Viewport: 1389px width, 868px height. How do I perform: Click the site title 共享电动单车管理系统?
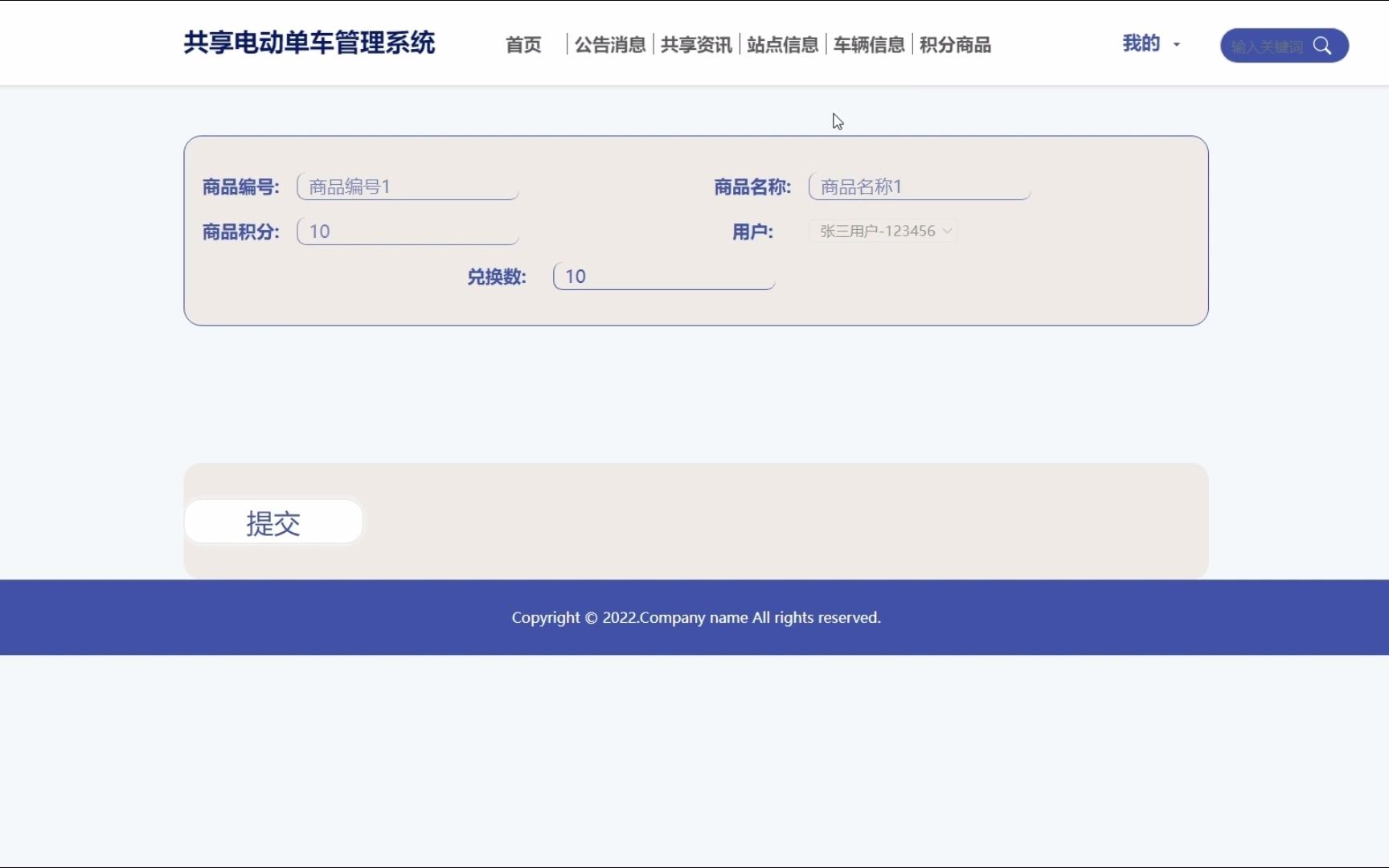tap(309, 43)
